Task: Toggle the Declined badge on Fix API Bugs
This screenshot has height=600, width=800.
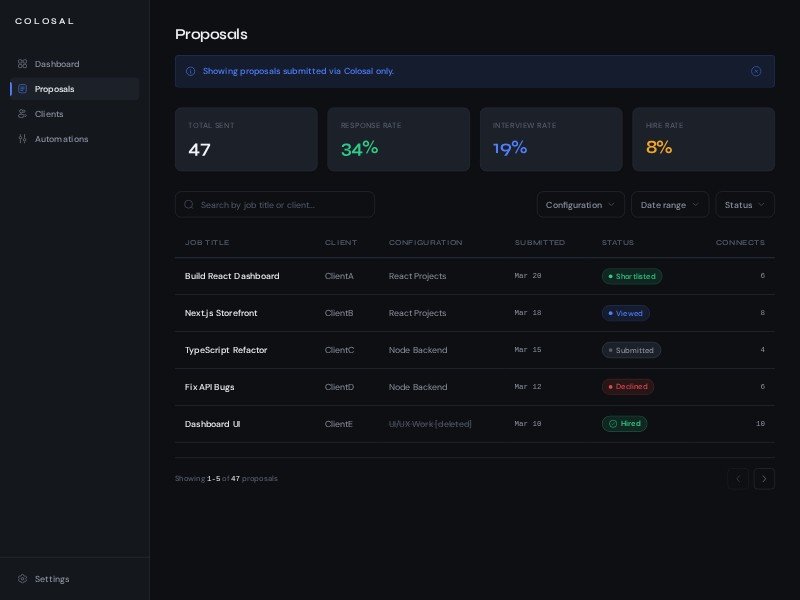Action: pos(628,387)
